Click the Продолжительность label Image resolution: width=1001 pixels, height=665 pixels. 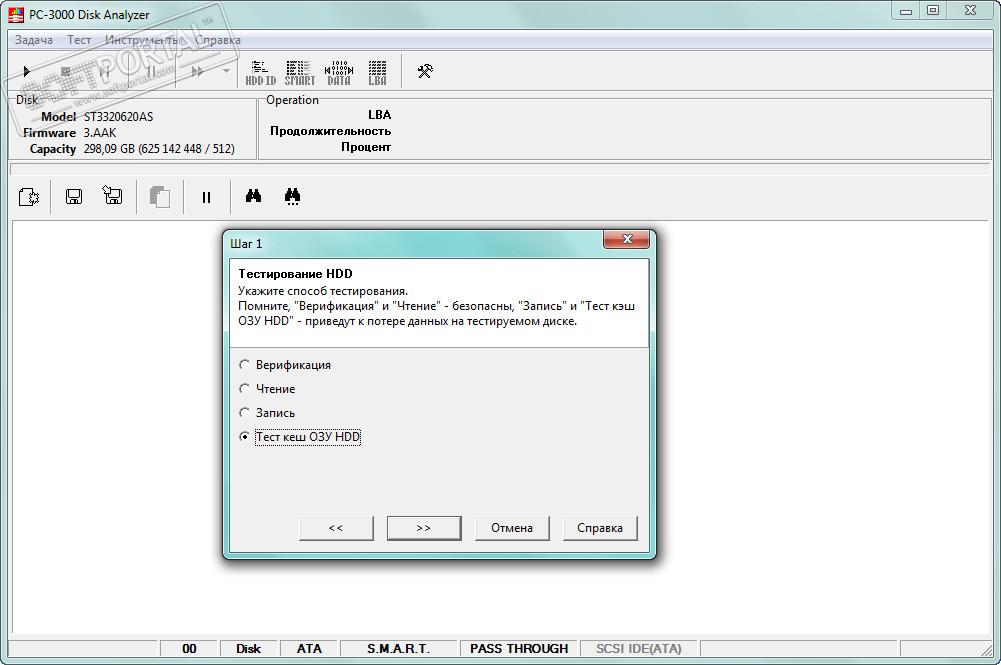pyautogui.click(x=330, y=131)
